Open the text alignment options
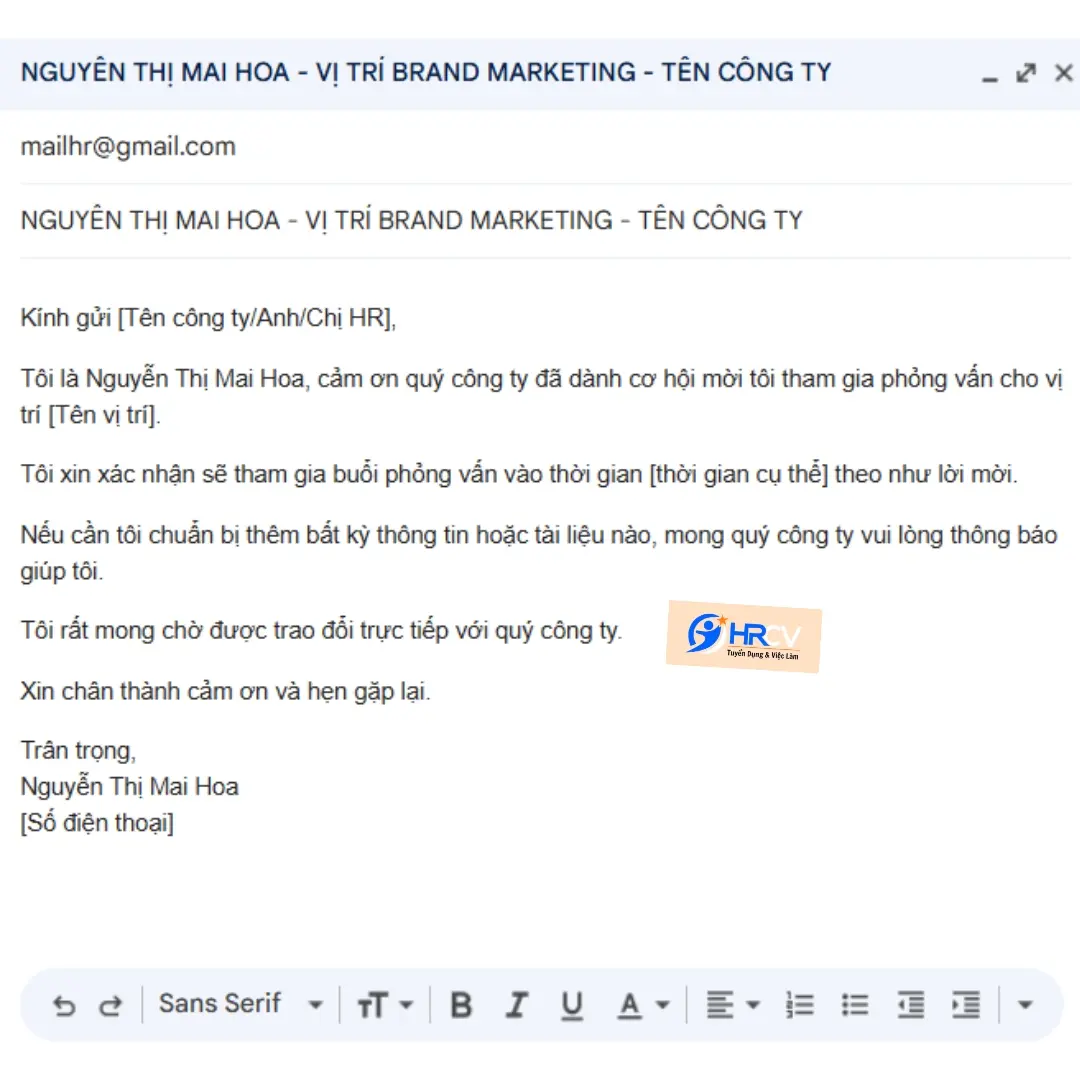The image size is (1080, 1080). coord(733,1006)
